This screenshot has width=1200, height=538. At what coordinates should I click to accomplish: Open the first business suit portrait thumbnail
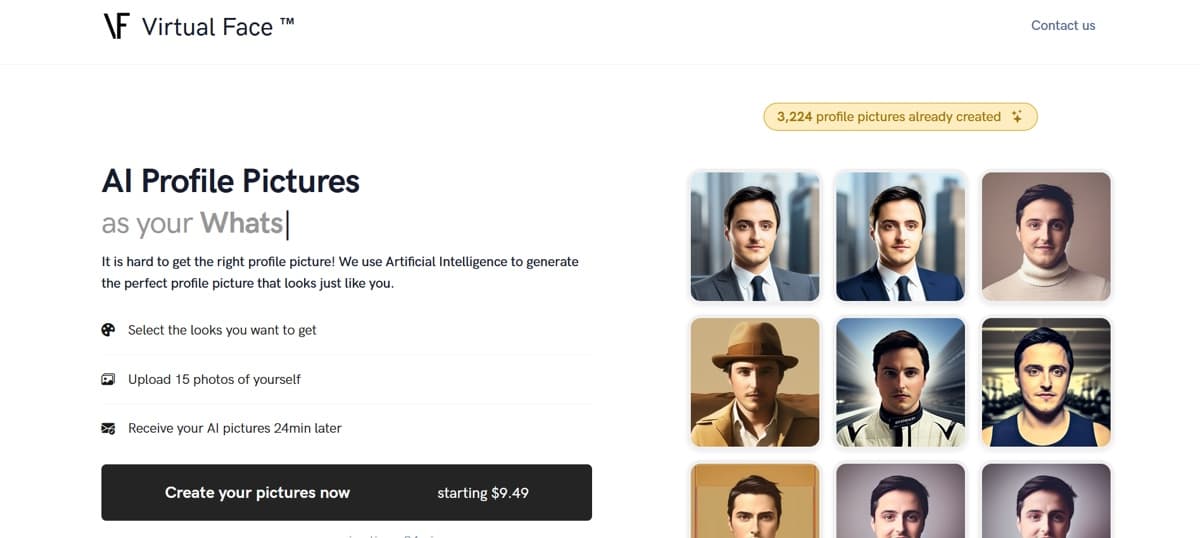pos(755,237)
